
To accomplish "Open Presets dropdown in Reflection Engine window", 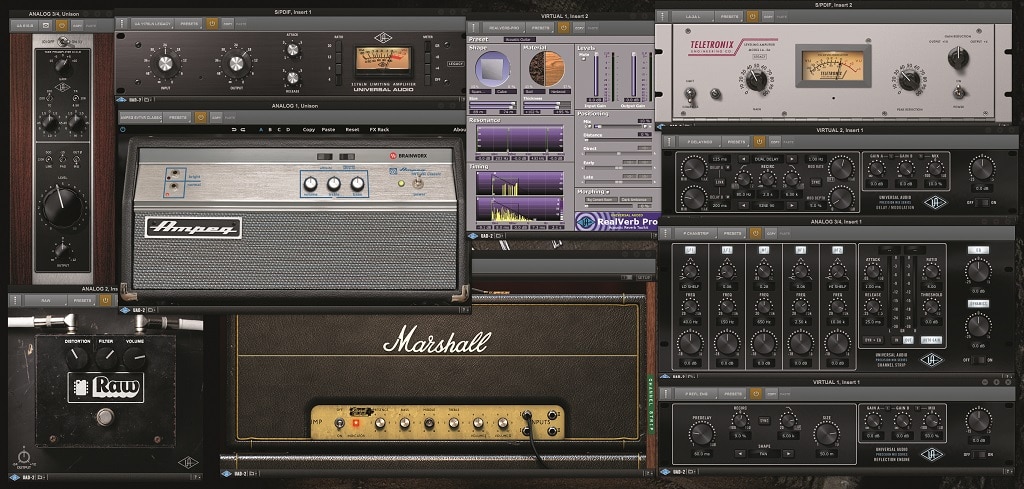I will click(x=733, y=394).
